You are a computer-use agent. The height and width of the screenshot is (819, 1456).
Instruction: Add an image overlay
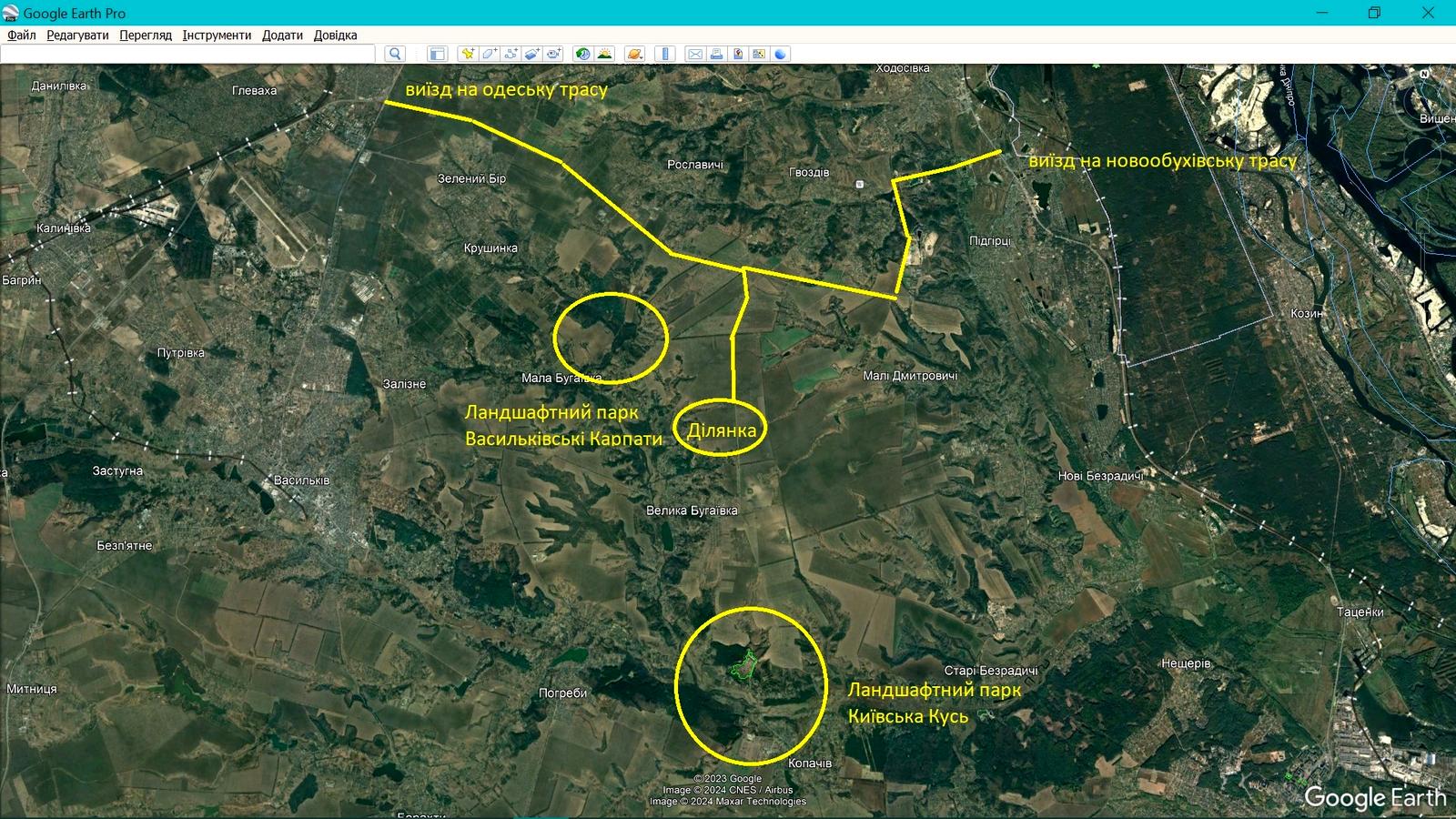coord(532,54)
